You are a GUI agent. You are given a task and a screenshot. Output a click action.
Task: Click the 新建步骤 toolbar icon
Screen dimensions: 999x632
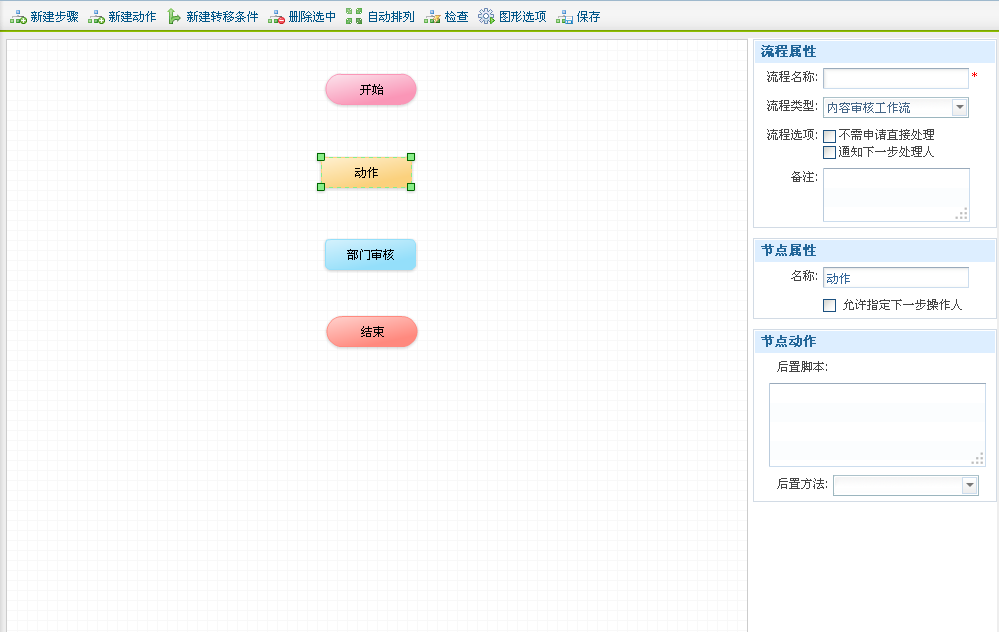click(18, 17)
